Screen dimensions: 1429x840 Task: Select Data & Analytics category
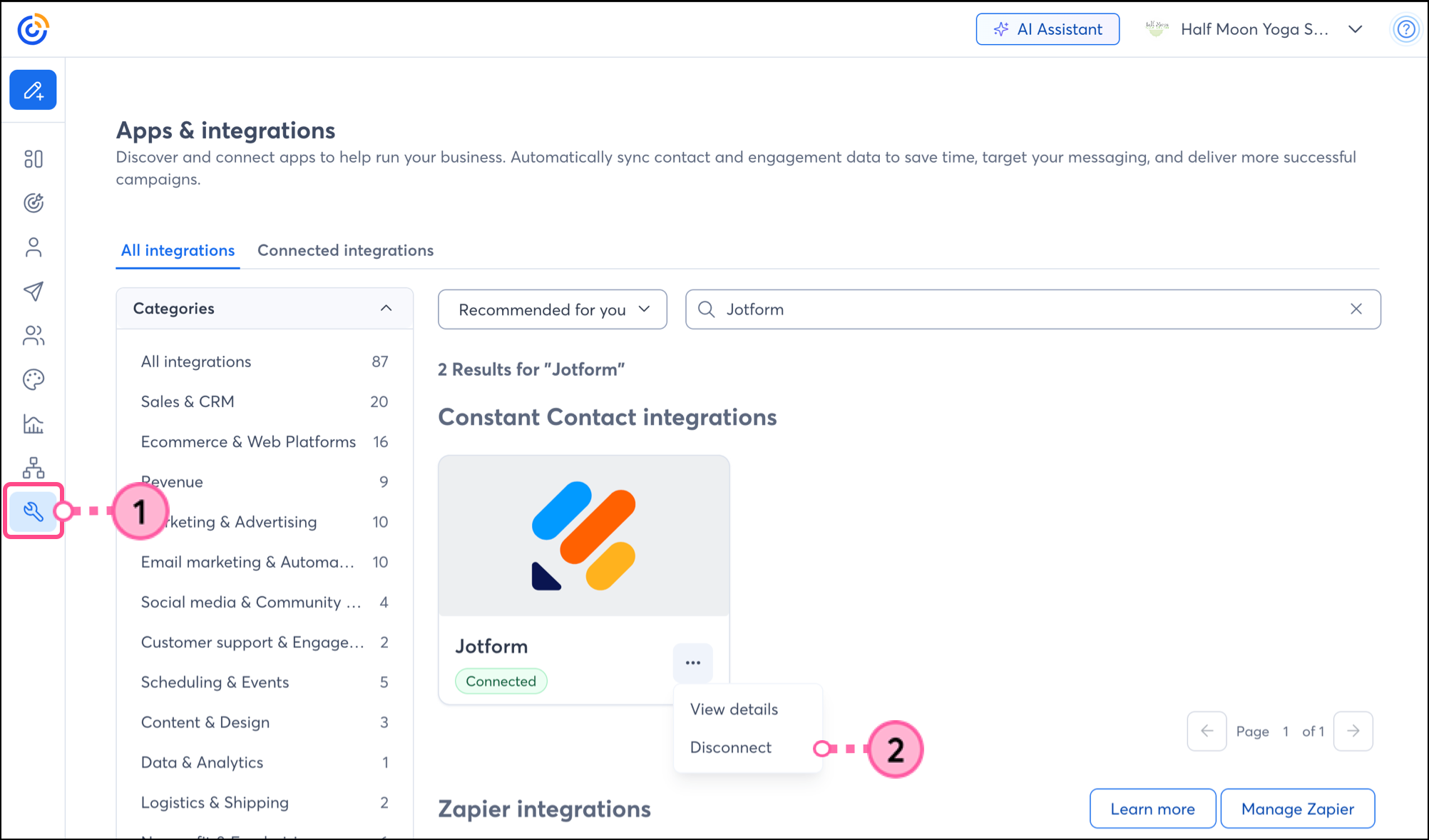[265, 762]
